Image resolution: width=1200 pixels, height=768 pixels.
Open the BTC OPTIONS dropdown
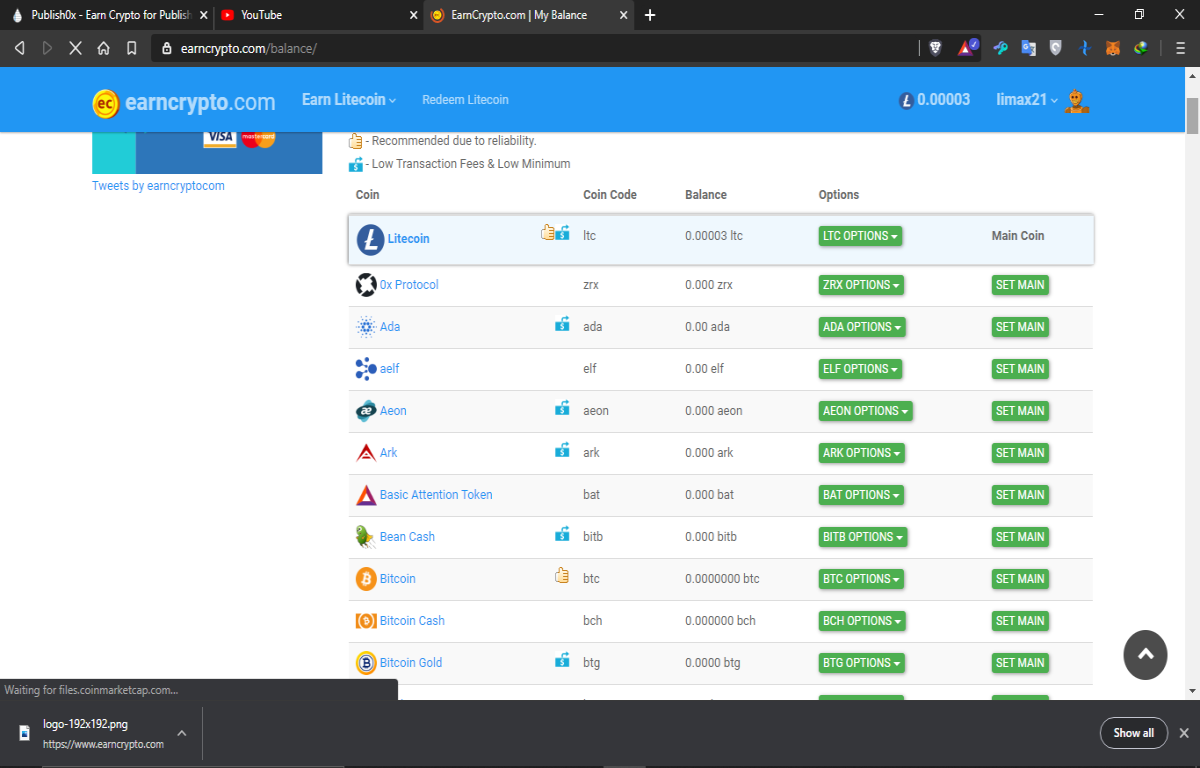coord(861,579)
